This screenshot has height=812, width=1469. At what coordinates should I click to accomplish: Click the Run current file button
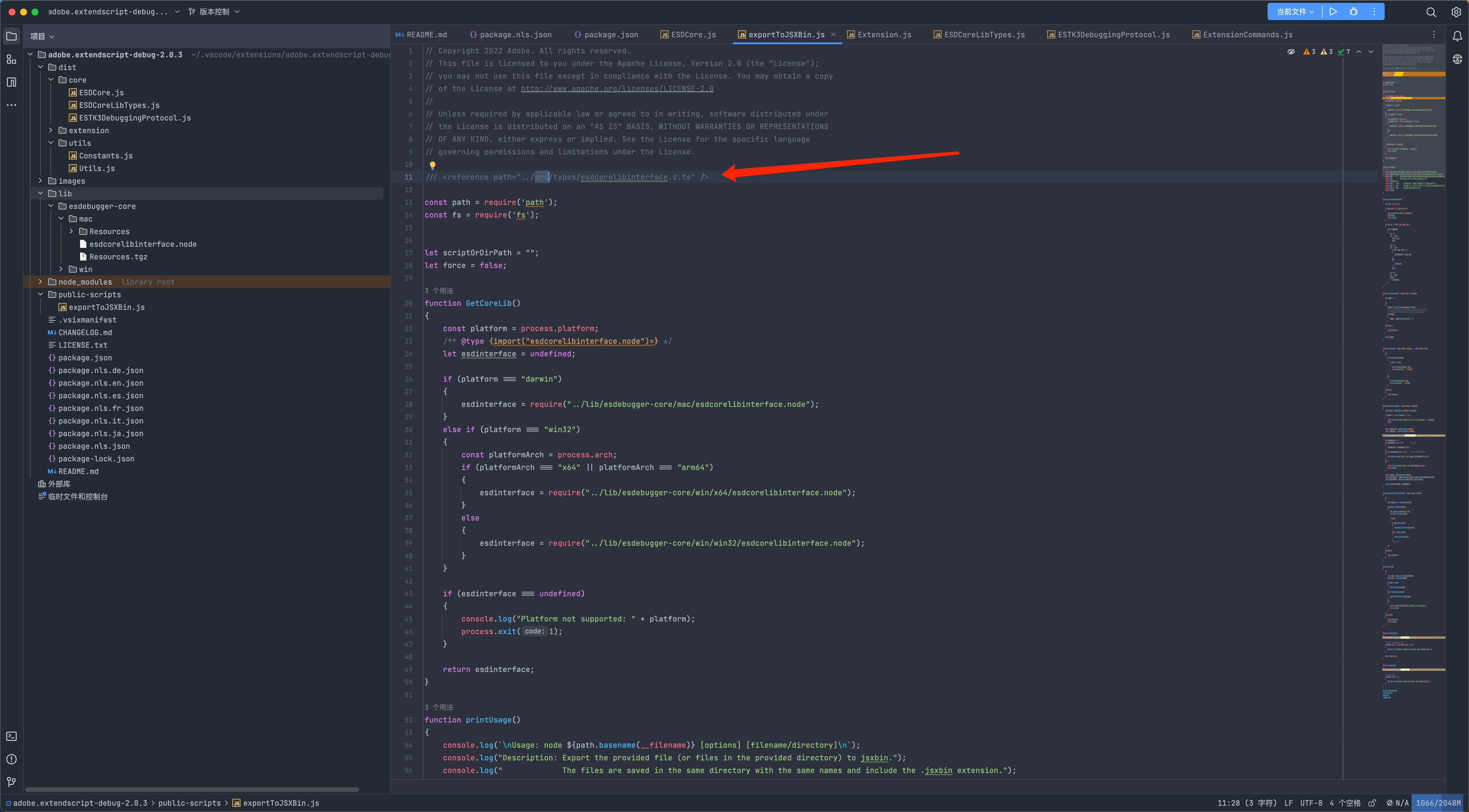(1333, 11)
